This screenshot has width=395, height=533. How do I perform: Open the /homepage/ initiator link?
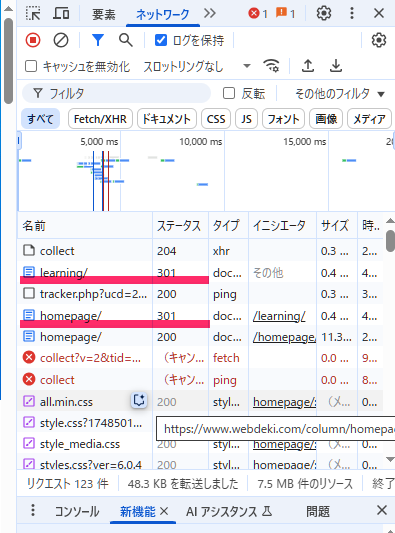coord(285,337)
